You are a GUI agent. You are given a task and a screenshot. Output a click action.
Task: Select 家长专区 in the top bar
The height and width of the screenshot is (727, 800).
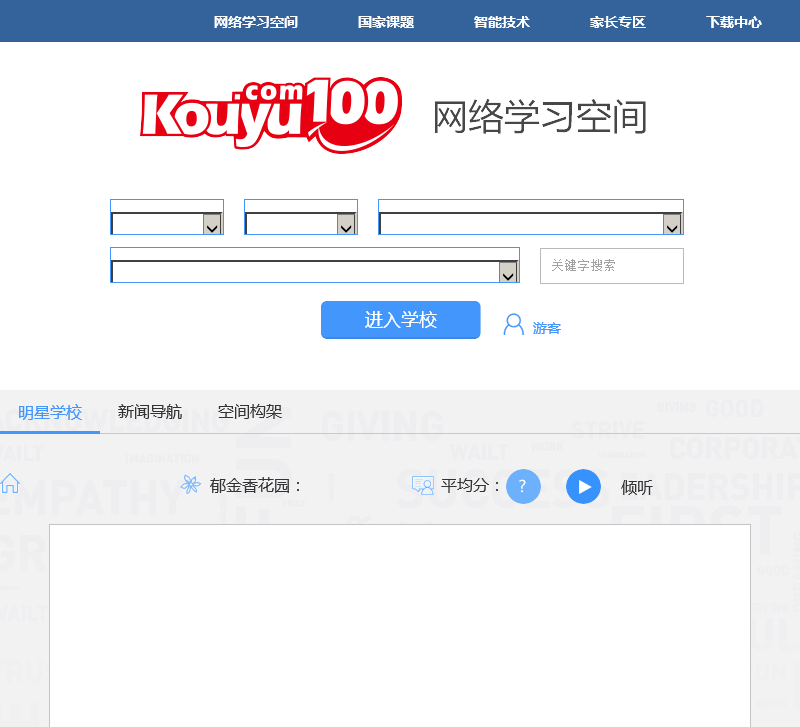[617, 22]
